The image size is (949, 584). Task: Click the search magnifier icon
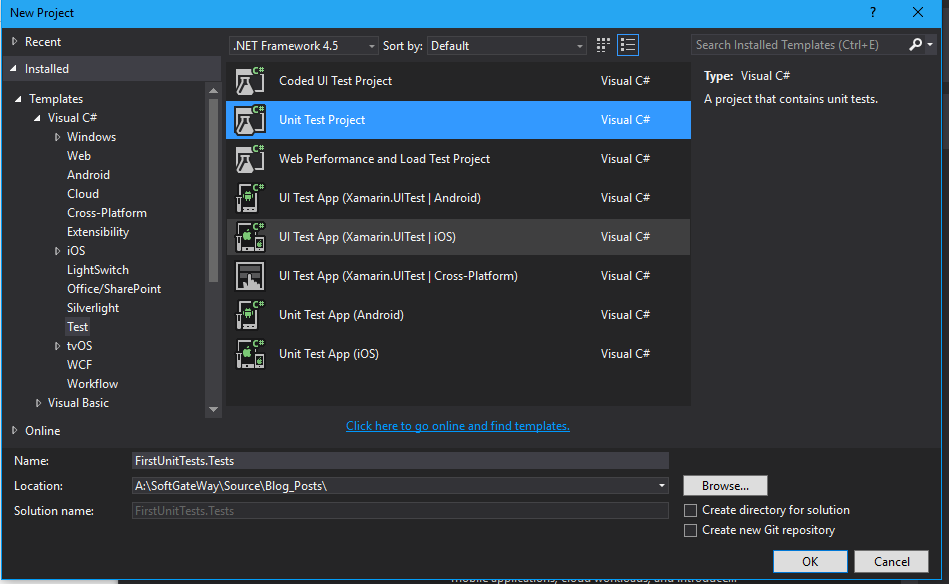click(x=916, y=45)
